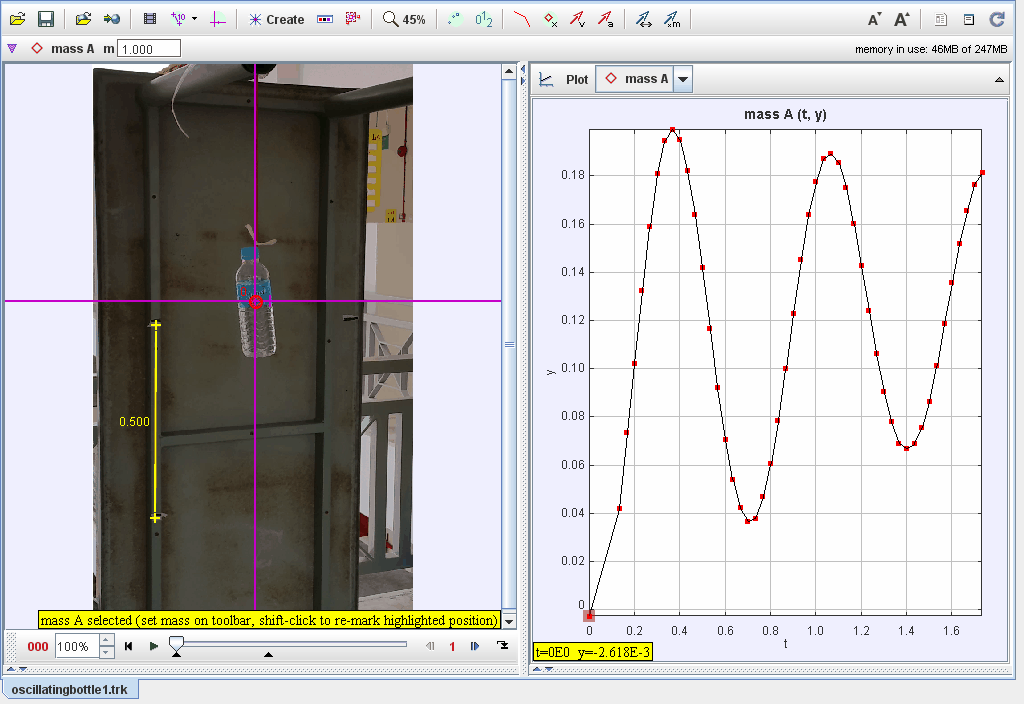Click the yellow mass A selected hint
This screenshot has height=704, width=1024.
click(x=269, y=620)
